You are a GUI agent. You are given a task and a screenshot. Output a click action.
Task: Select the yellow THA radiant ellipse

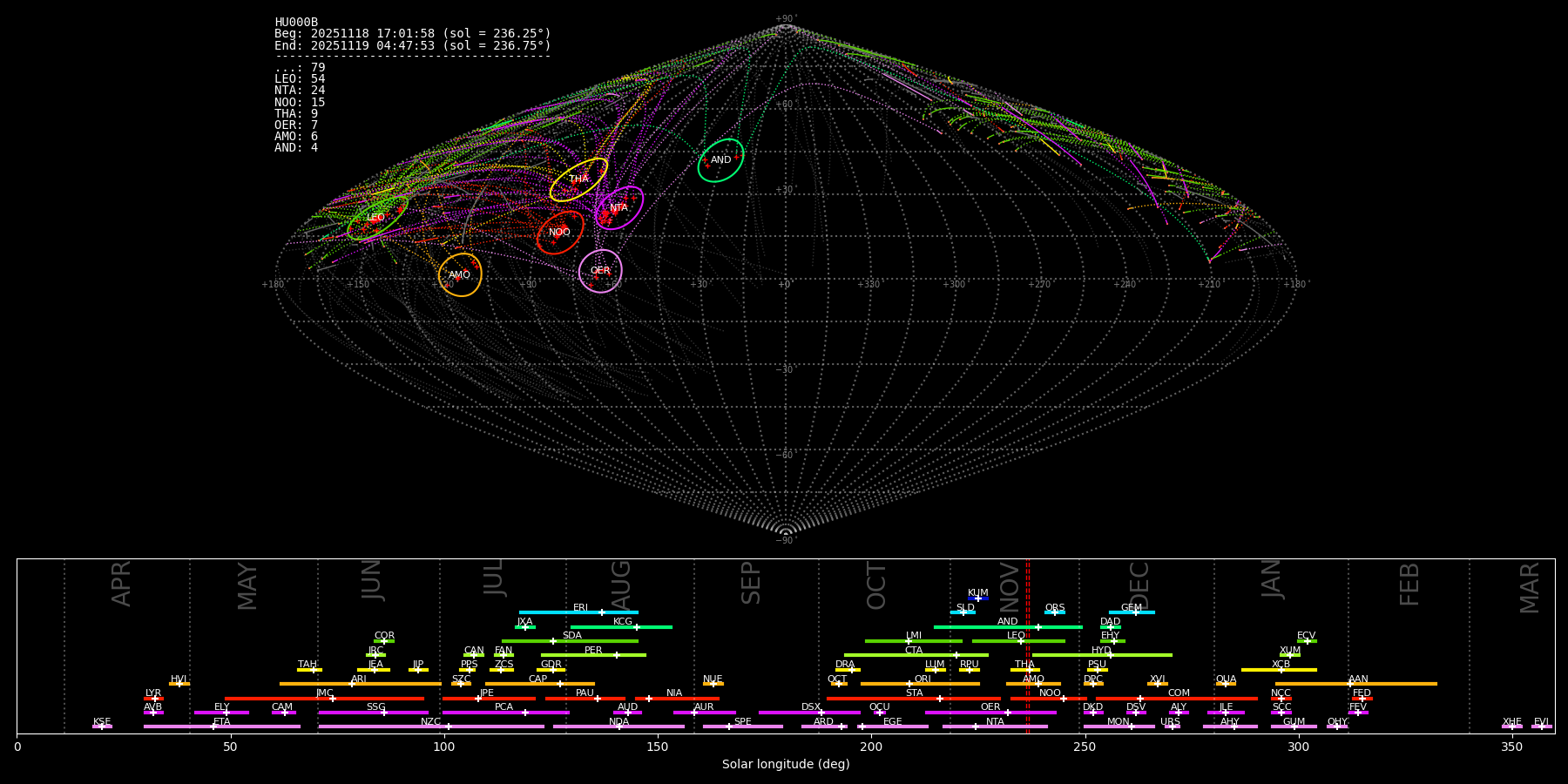(x=578, y=179)
